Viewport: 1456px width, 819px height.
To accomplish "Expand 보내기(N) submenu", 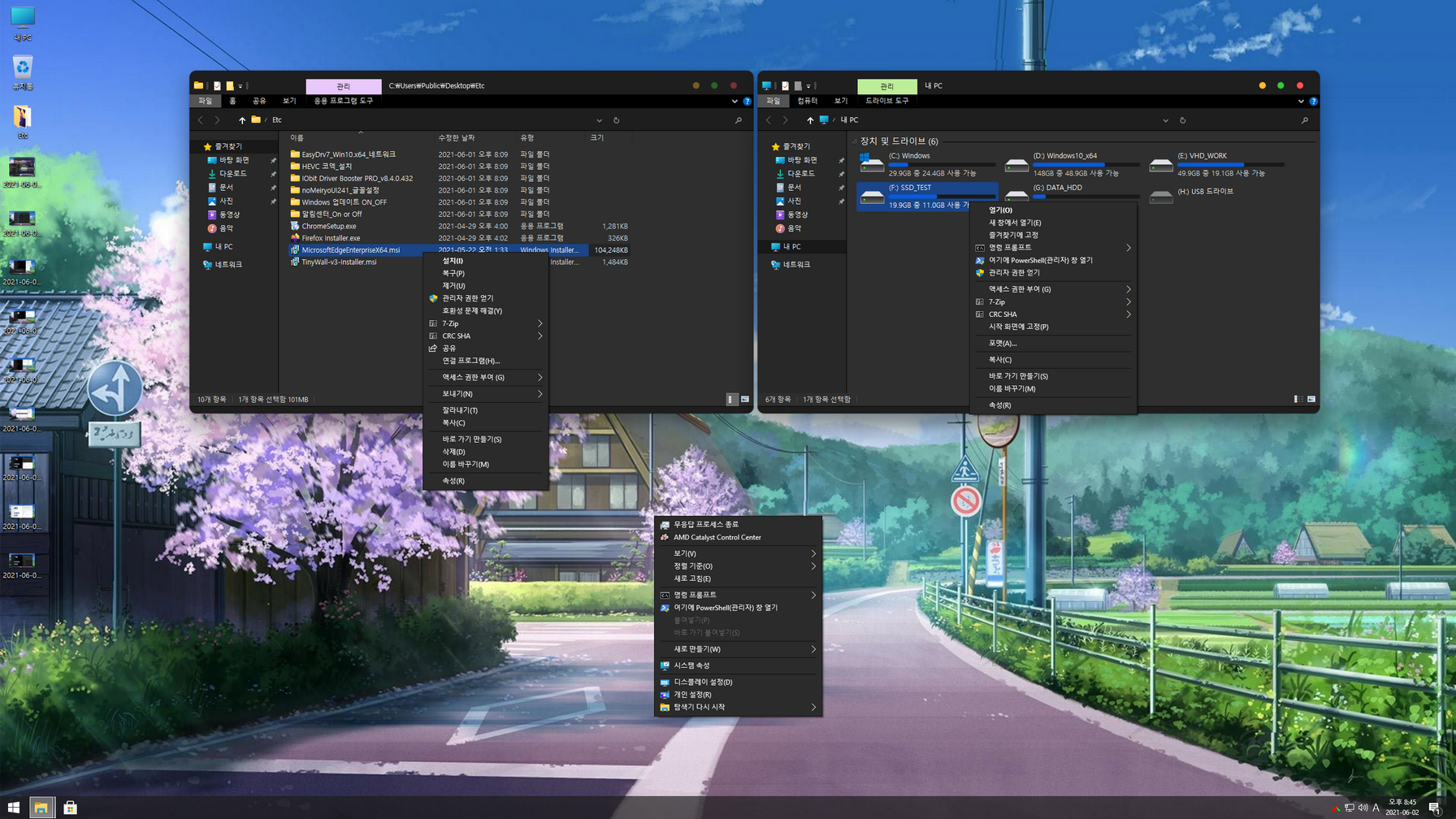I will (486, 393).
